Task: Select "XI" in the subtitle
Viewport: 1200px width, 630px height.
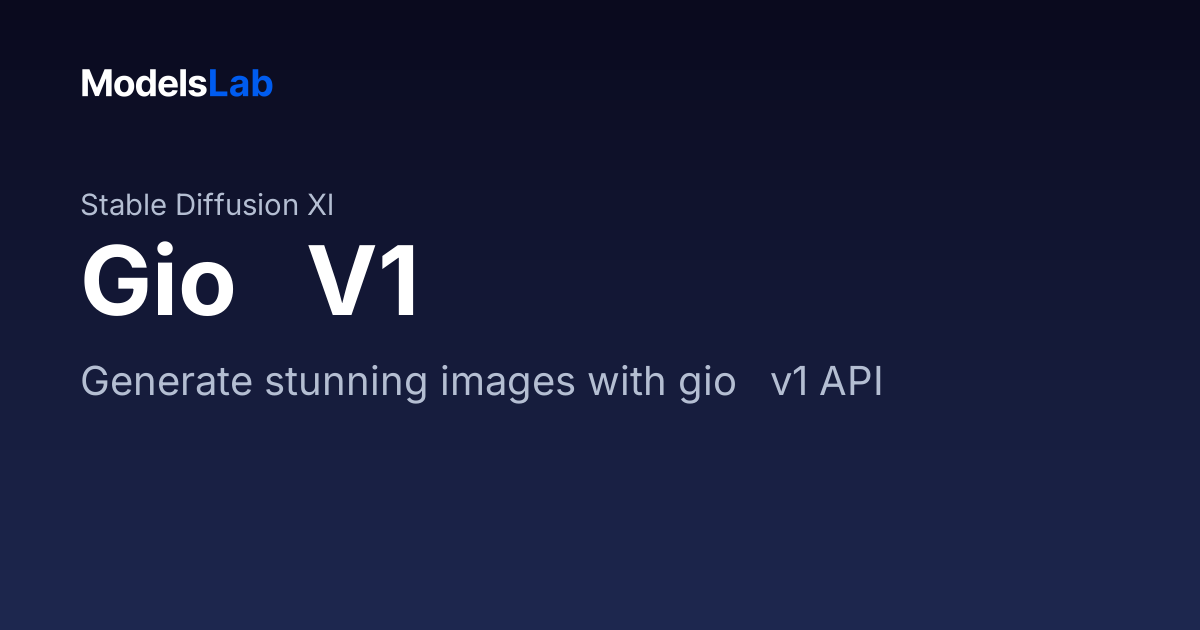Action: (320, 205)
